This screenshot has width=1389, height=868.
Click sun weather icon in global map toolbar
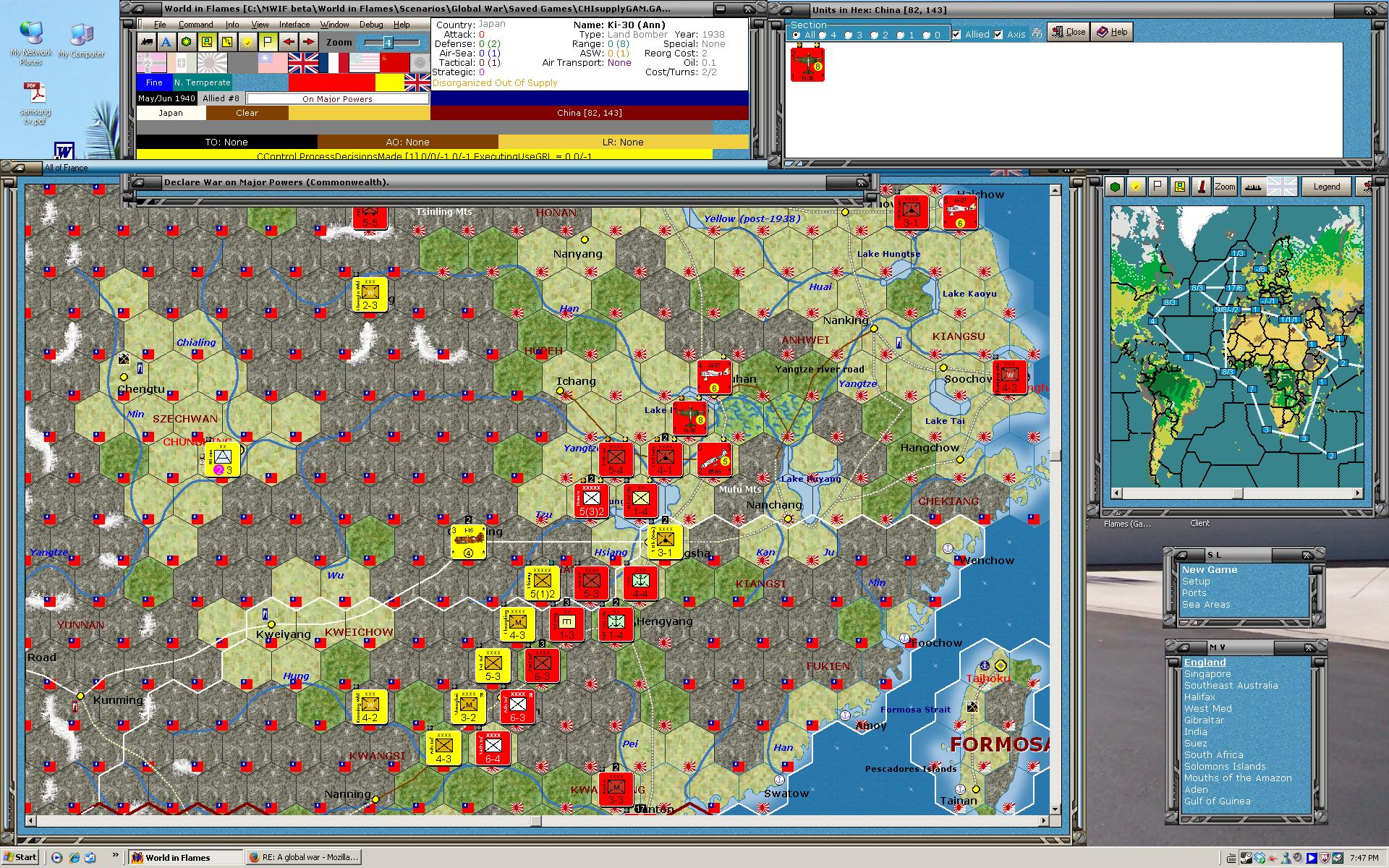(x=1137, y=187)
